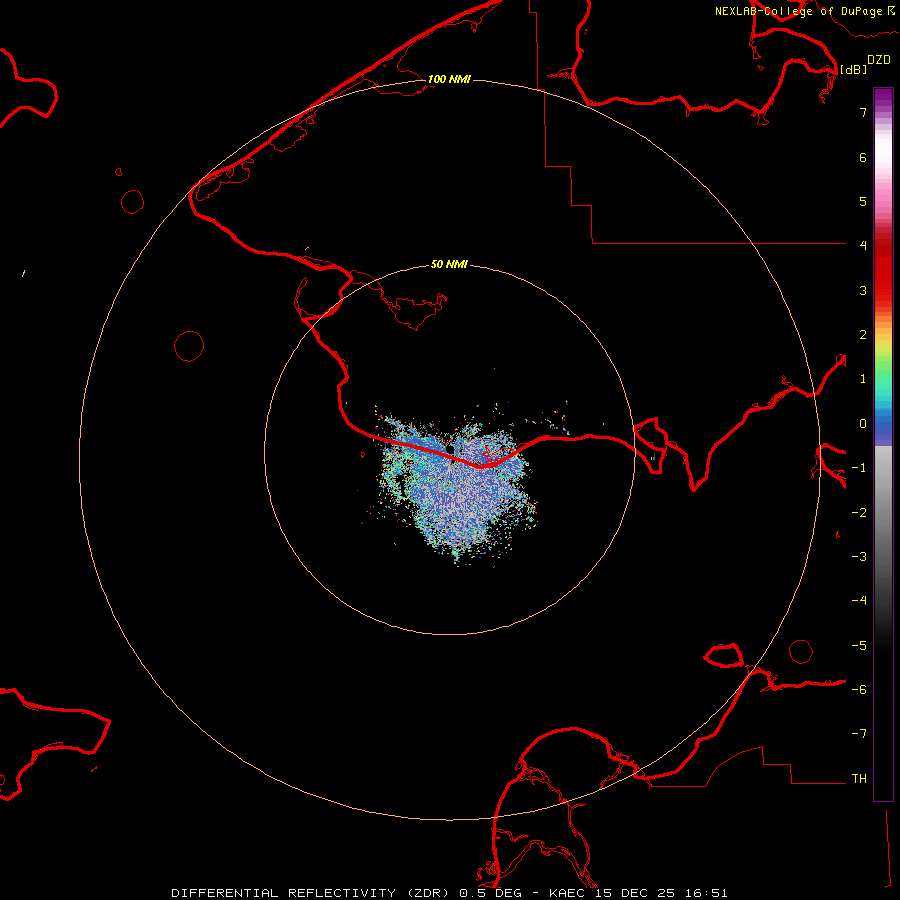Click the black radar site dot in echoes
This screenshot has height=900, width=900.
tap(450, 449)
